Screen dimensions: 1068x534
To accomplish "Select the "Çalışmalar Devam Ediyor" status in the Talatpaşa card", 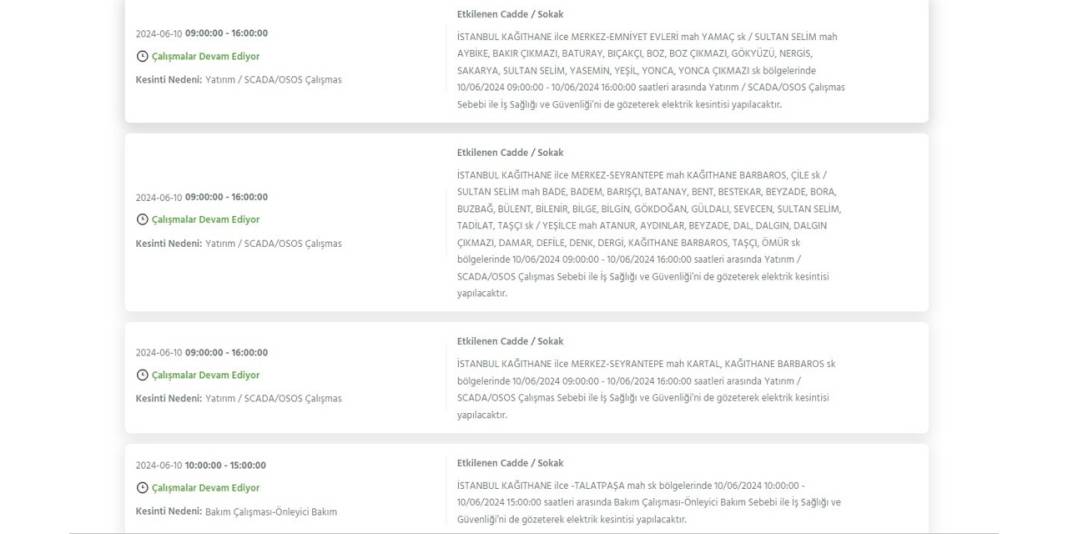I will pos(205,489).
